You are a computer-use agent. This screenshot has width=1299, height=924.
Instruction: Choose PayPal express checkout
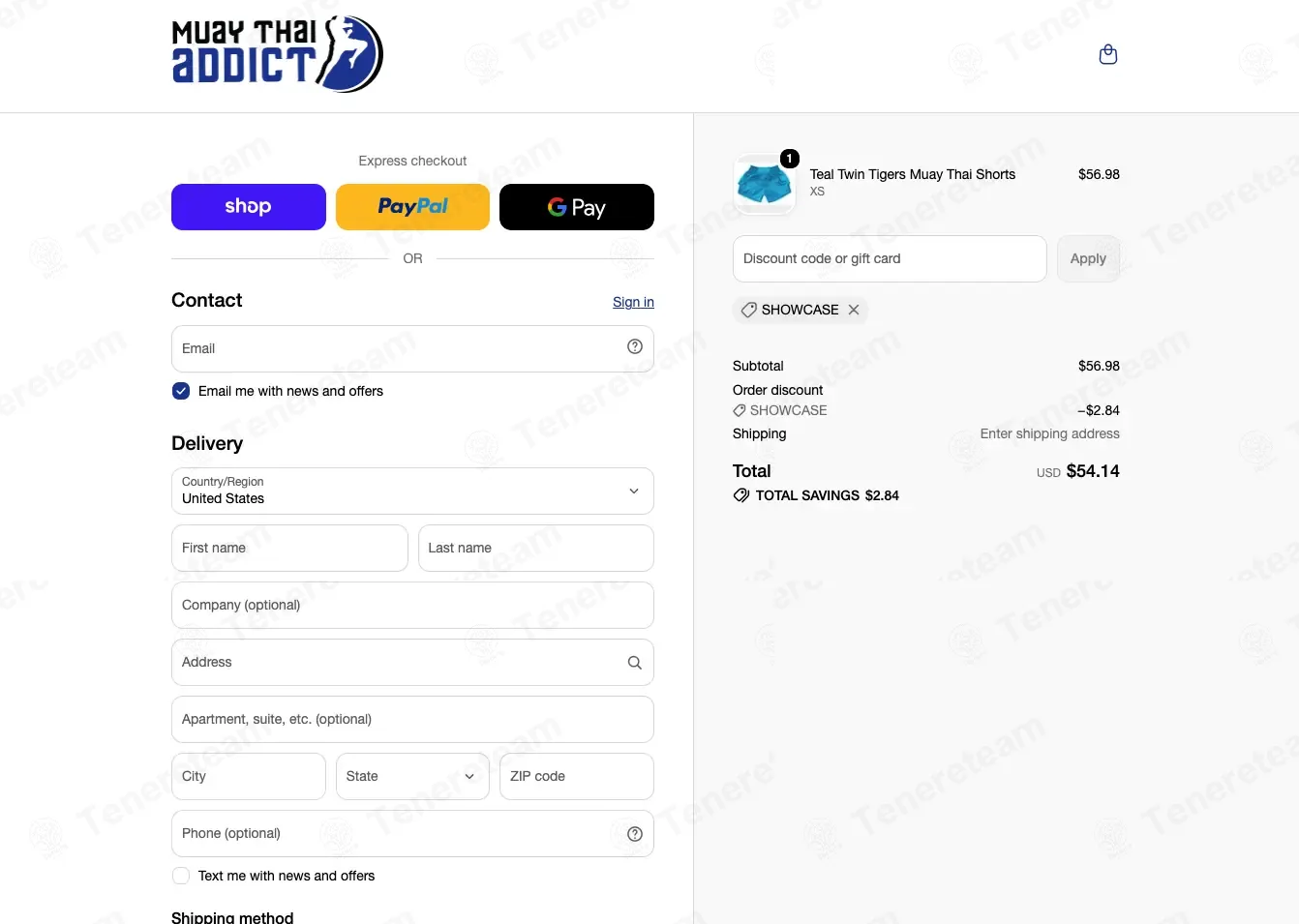coord(412,207)
